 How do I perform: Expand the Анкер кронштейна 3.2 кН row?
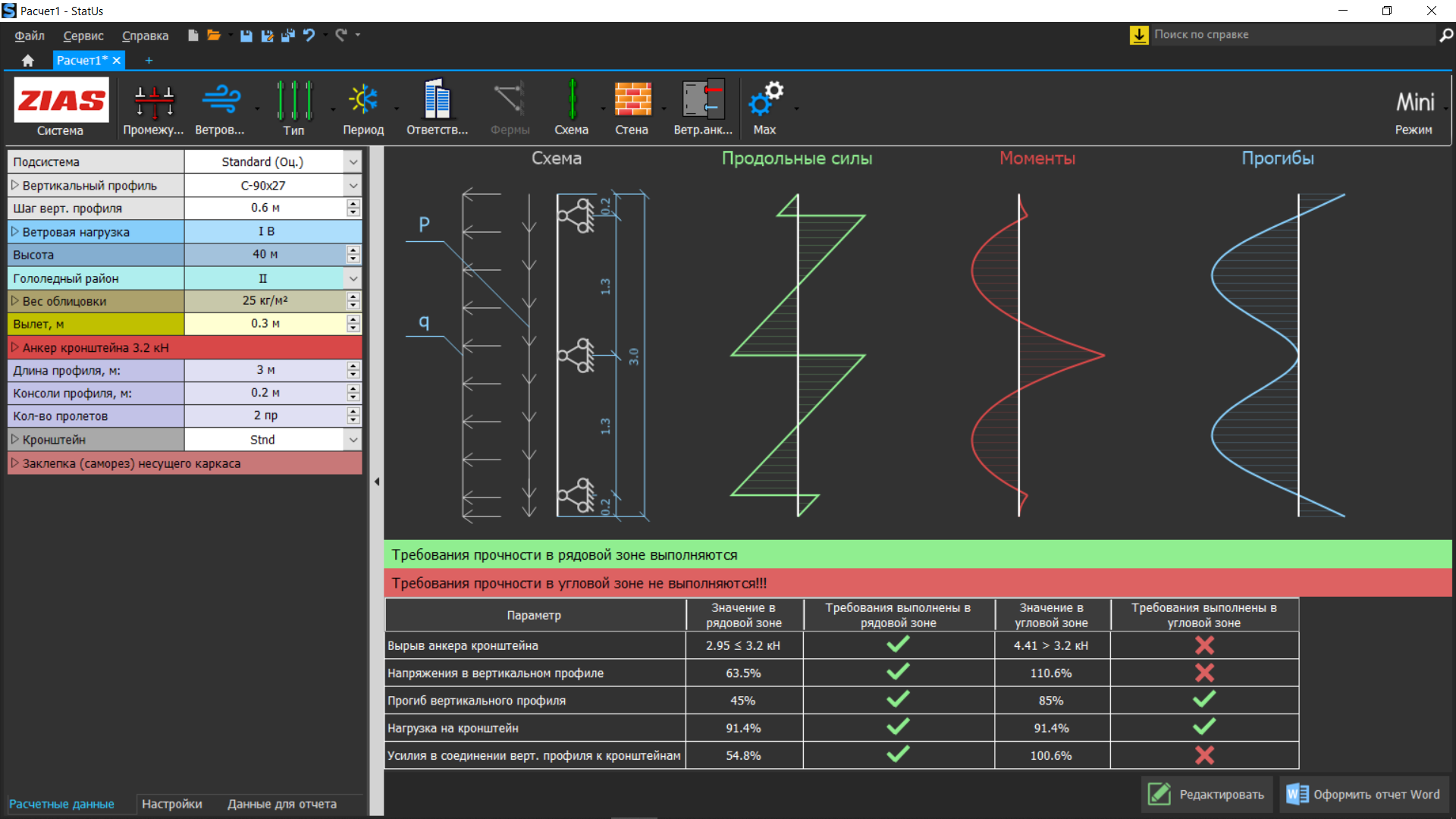tap(14, 347)
